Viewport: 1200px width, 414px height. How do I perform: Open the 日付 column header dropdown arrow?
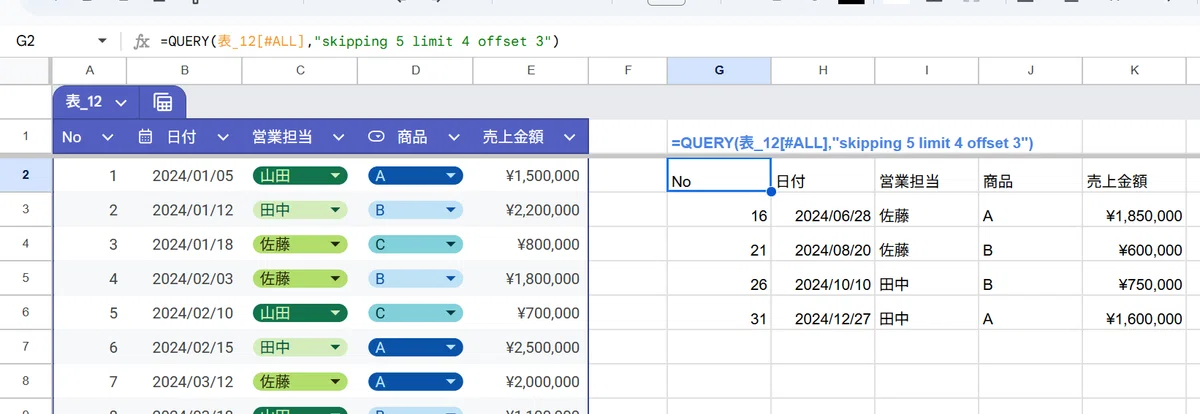click(x=223, y=137)
